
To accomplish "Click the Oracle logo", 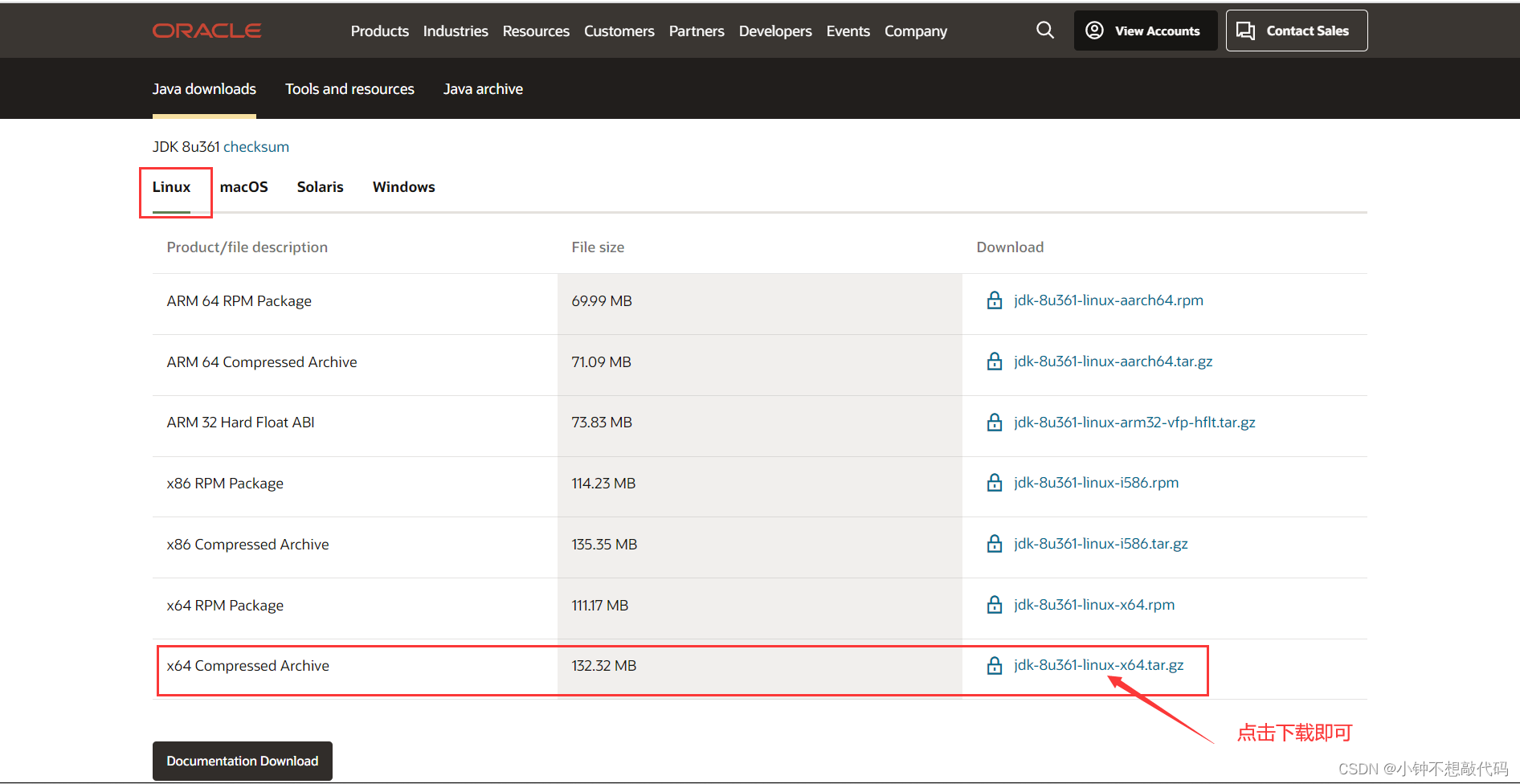I will coord(206,31).
